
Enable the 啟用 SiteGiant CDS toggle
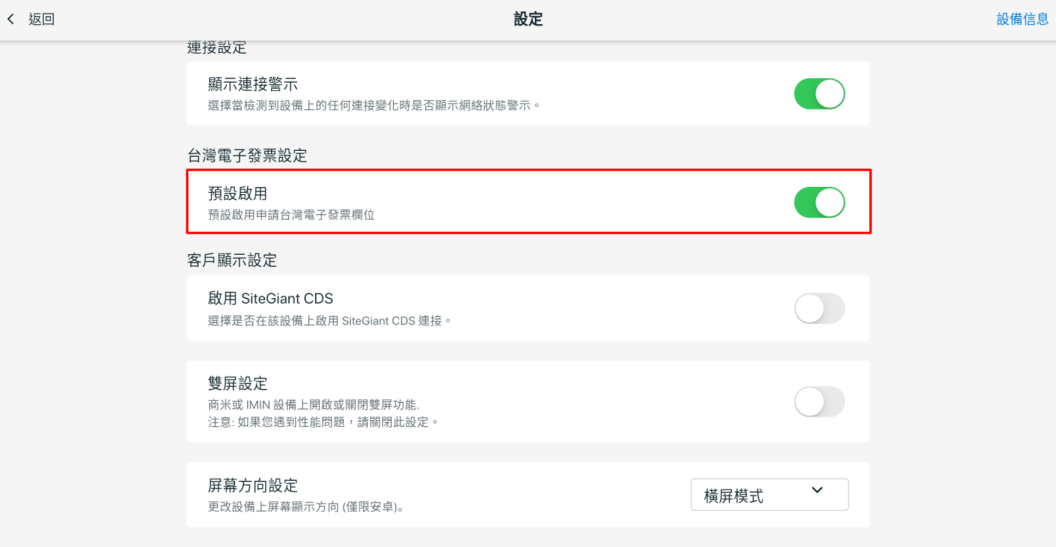[819, 309]
